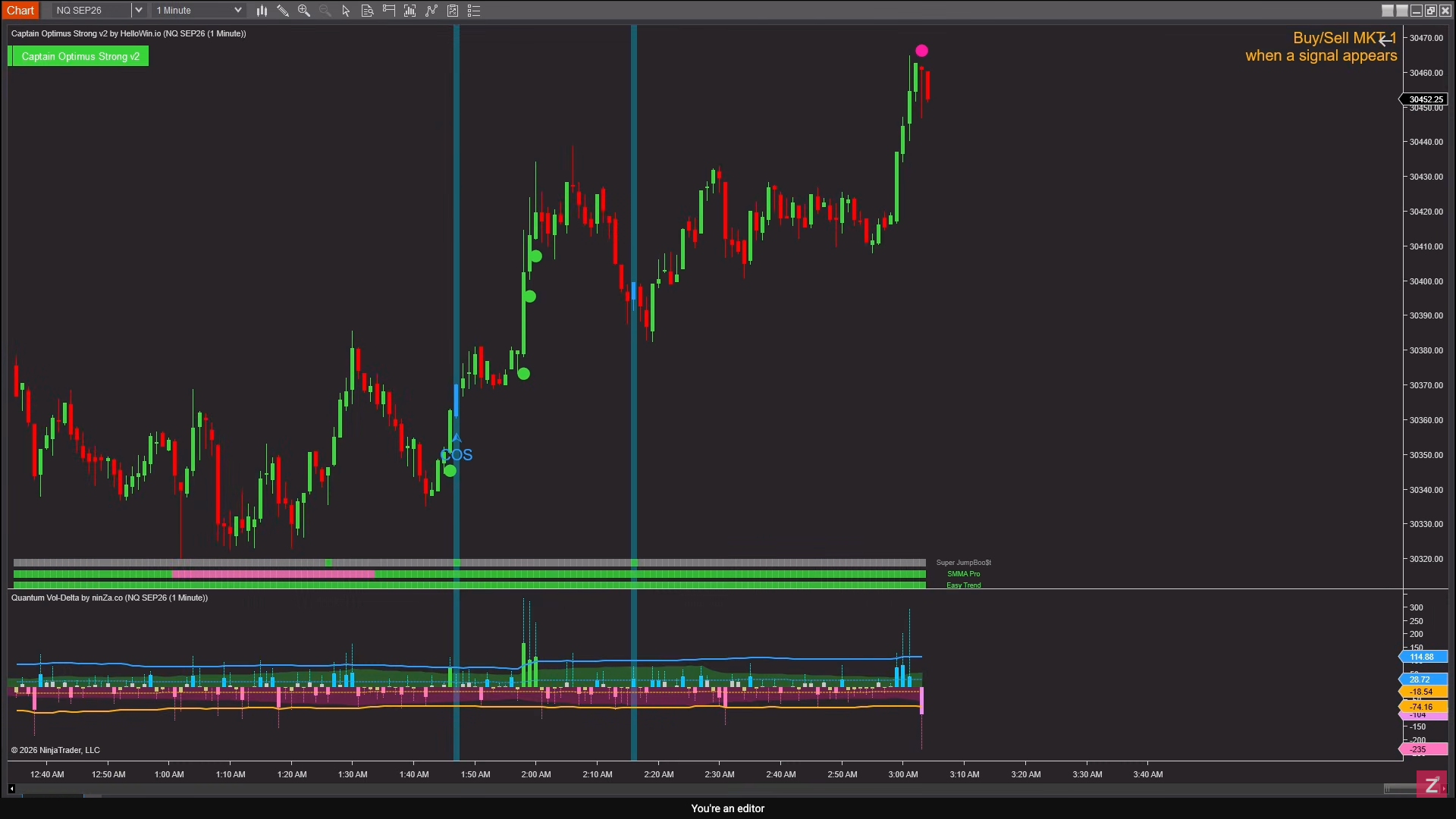Click the Z logo icon at bottom right

(1432, 785)
